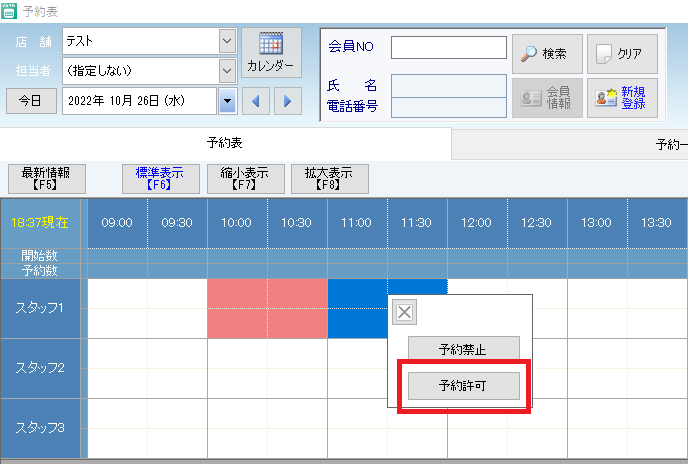Refresh with 最新情報 F5 button

46,178
